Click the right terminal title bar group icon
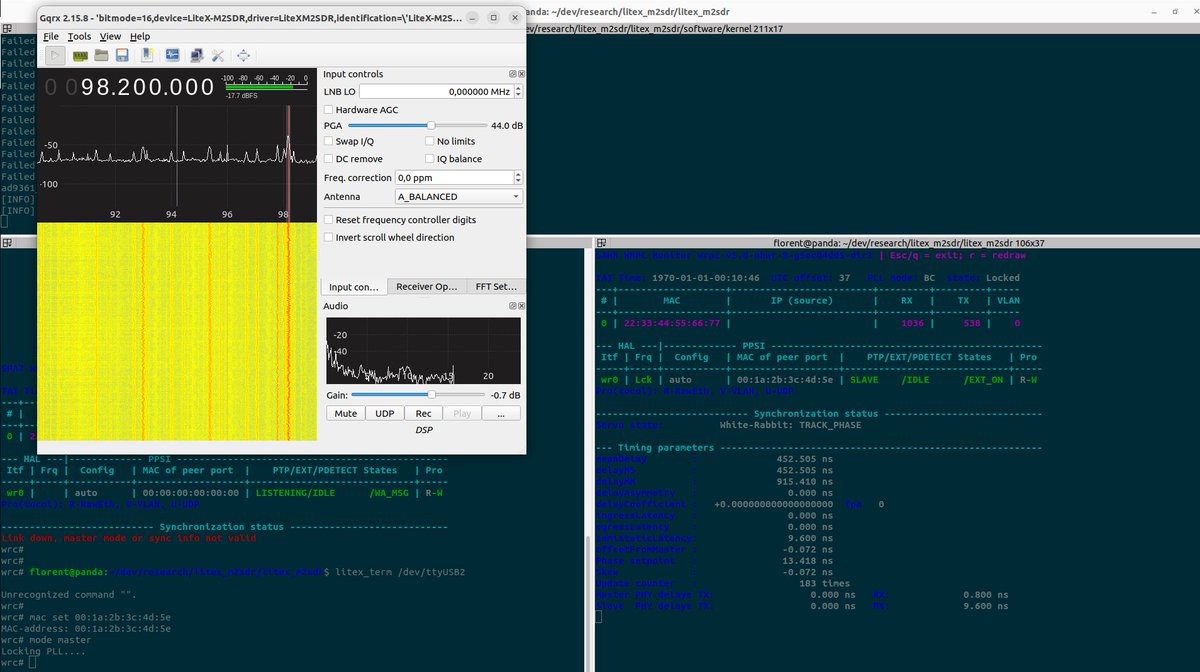The height and width of the screenshot is (672, 1200). (601, 243)
